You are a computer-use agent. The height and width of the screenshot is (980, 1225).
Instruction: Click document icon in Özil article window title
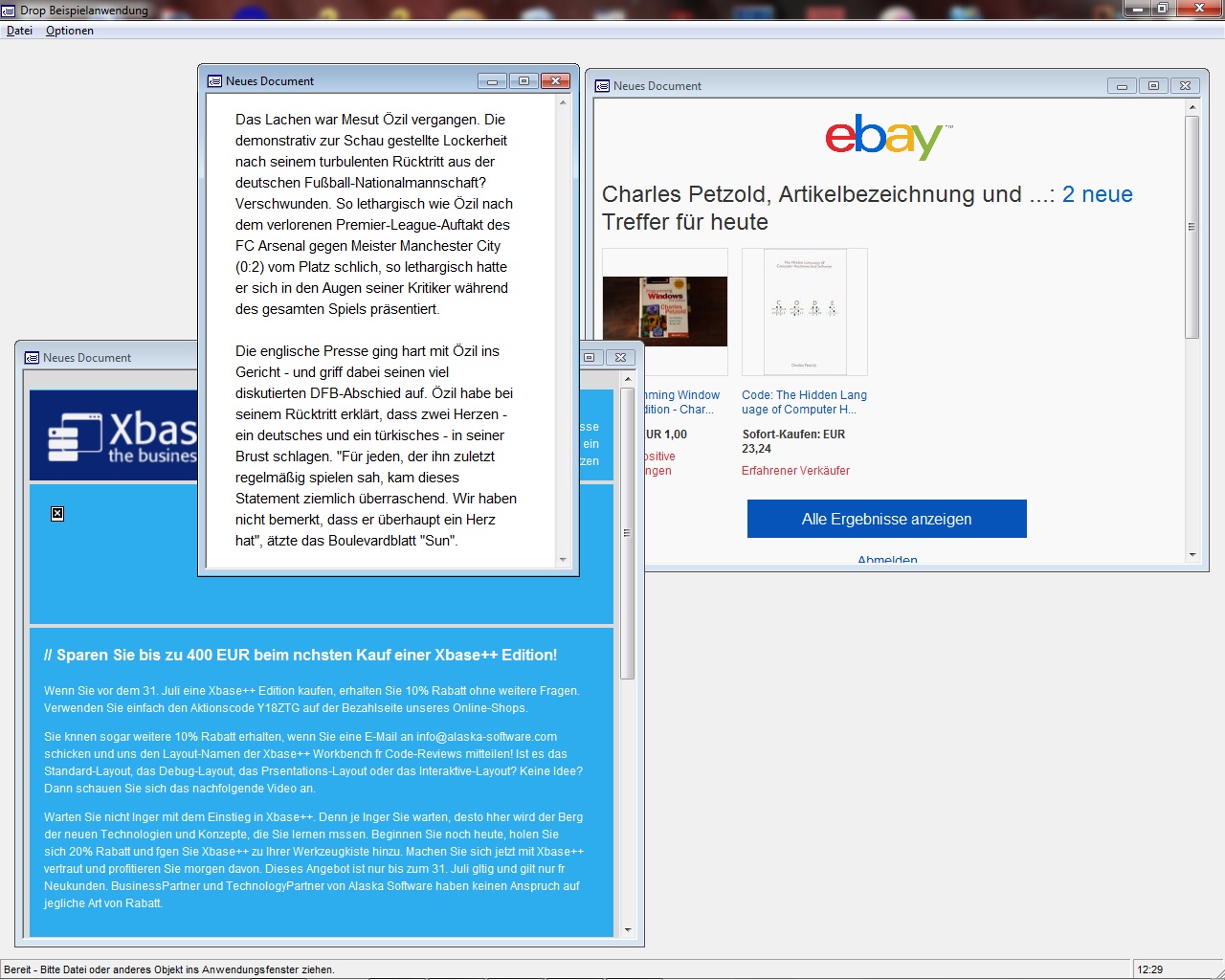(214, 81)
